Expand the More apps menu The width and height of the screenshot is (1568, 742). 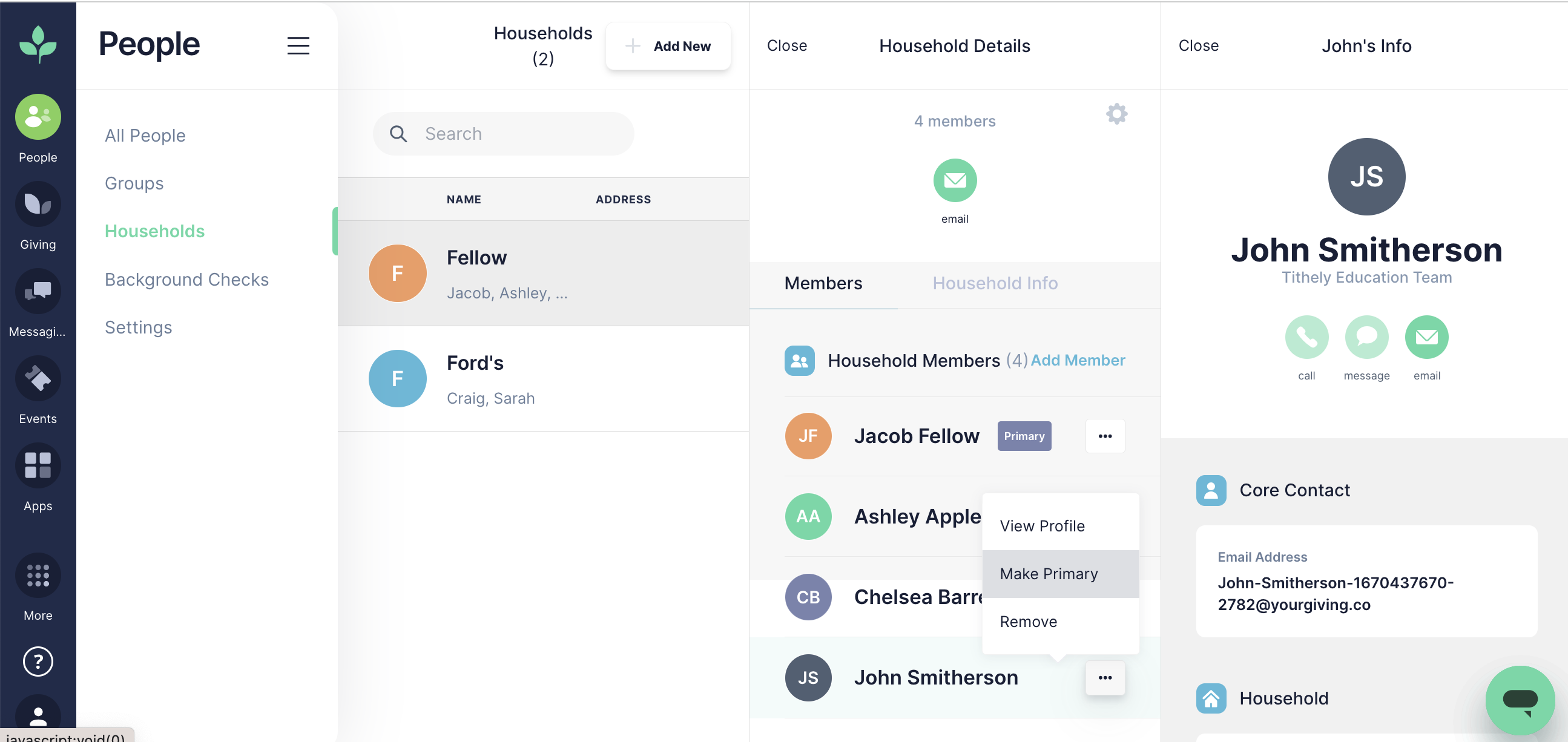point(38,575)
